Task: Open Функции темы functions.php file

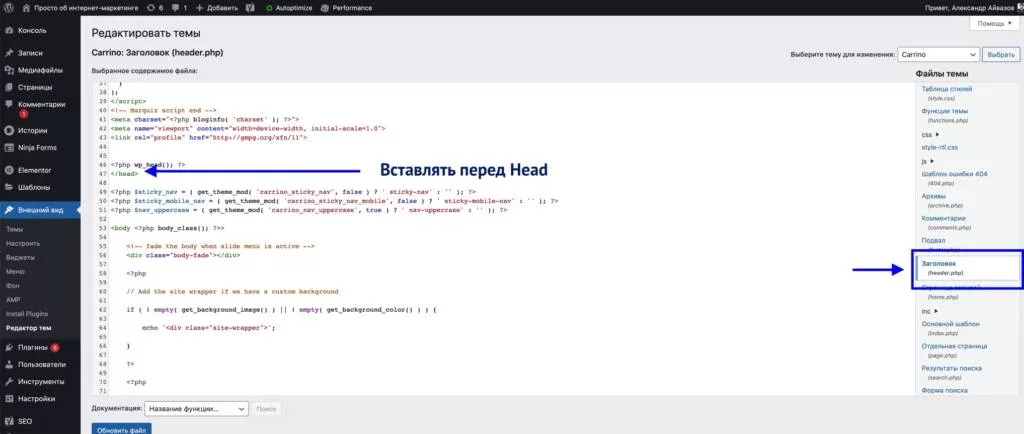Action: point(945,116)
